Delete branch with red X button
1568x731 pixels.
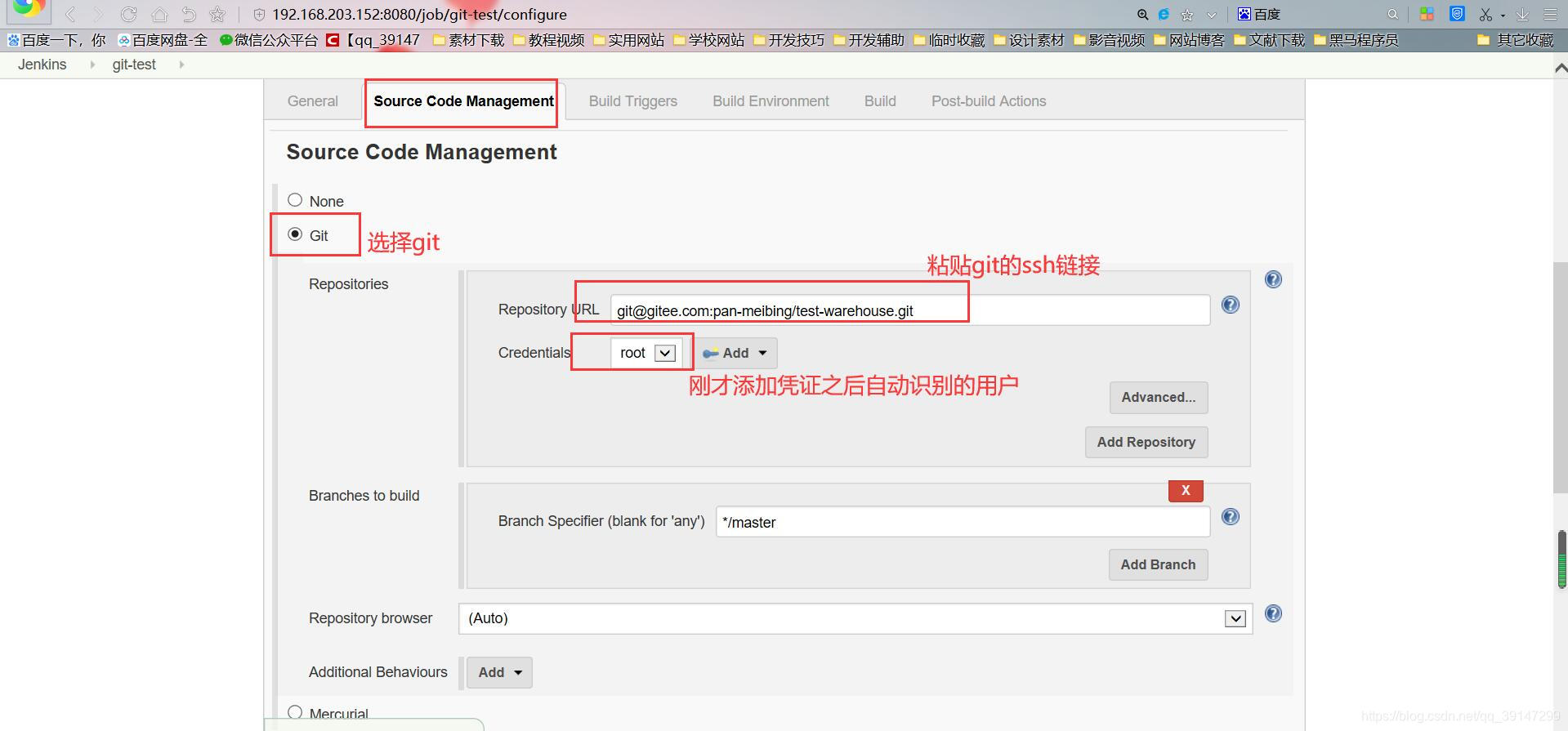(1186, 490)
